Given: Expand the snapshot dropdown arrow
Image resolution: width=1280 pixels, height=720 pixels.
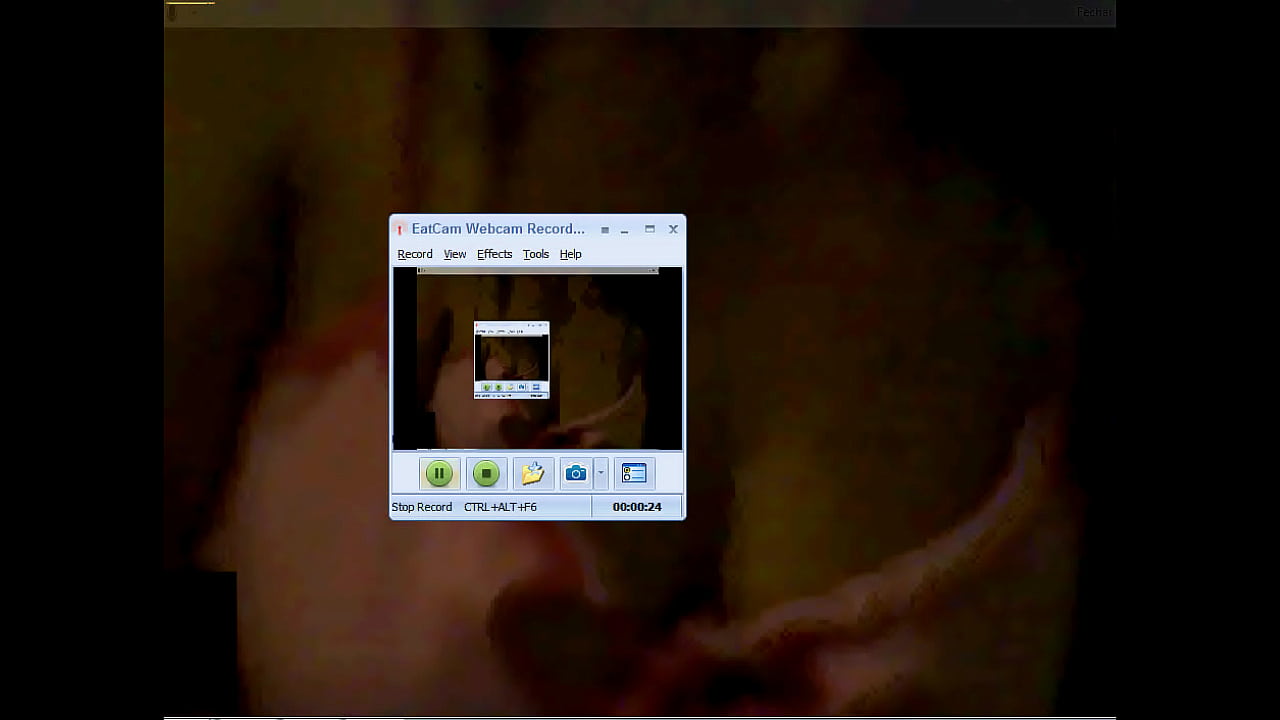Looking at the screenshot, I should (x=600, y=473).
